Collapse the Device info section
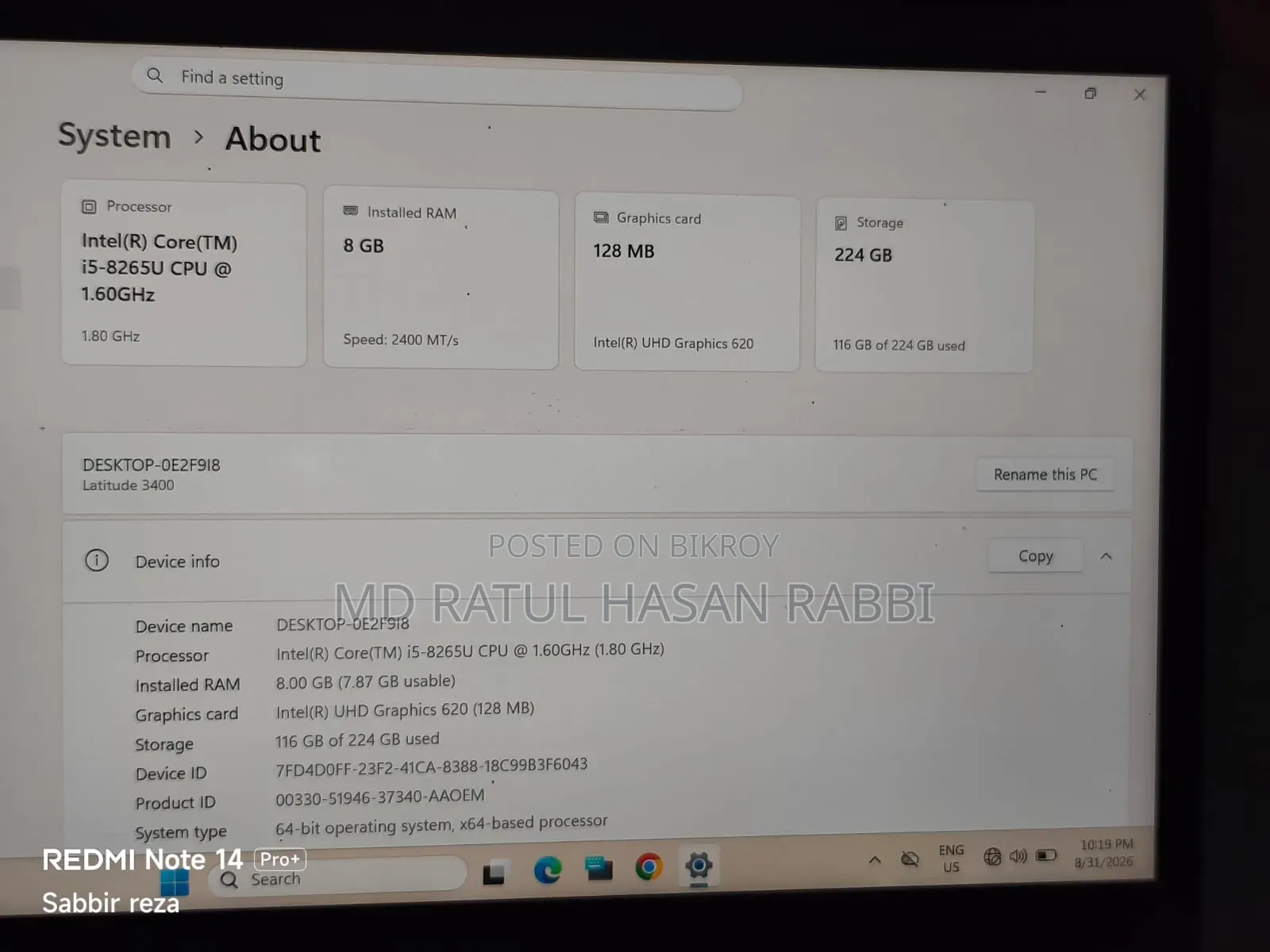 pos(1106,556)
